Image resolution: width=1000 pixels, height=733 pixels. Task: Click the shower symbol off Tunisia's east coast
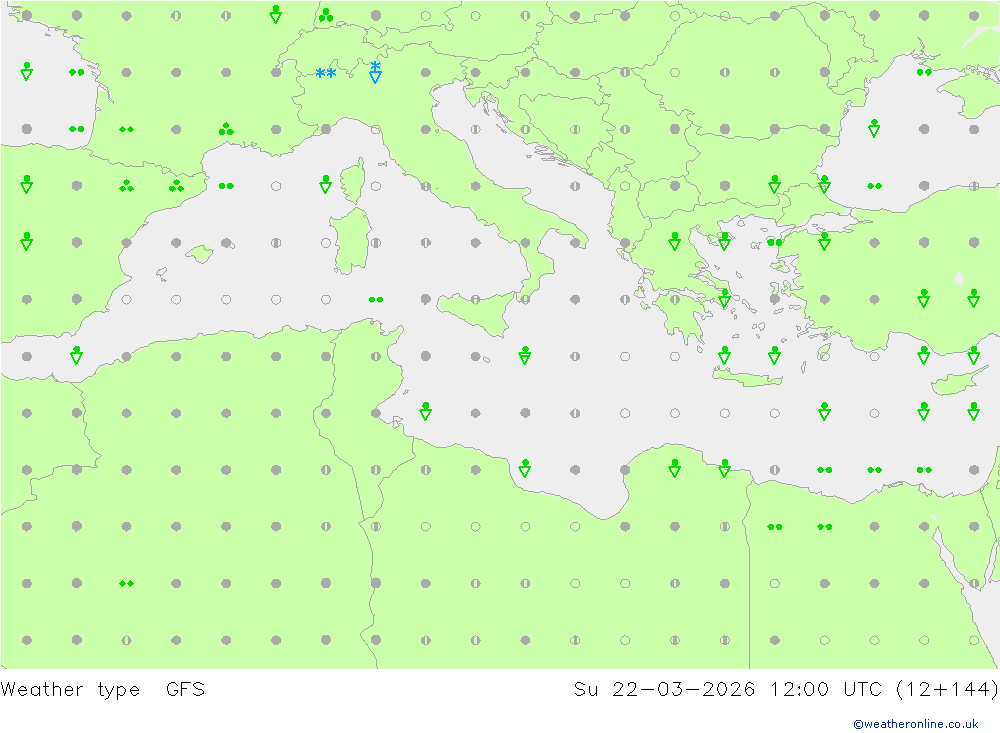point(425,411)
